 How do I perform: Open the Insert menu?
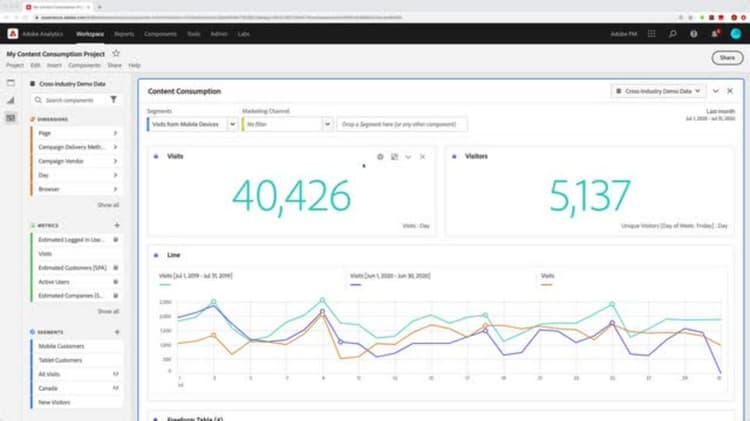point(54,65)
